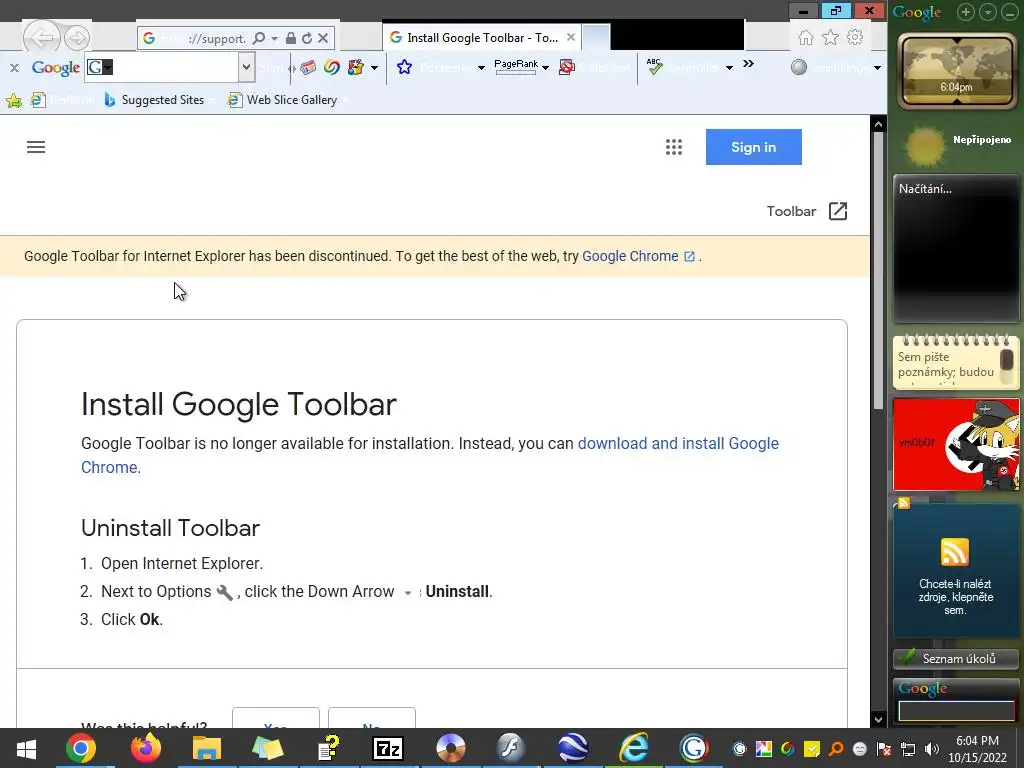Click the yellow notes gadget text area

(946, 364)
